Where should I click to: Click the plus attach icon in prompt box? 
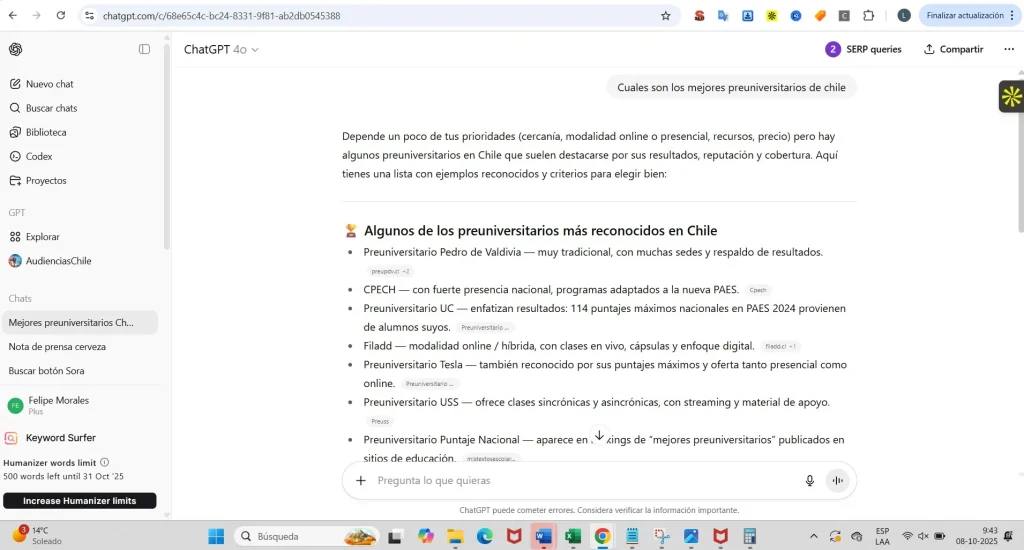[x=361, y=481]
